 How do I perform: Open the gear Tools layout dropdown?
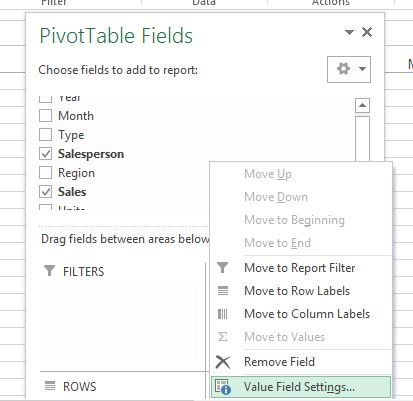click(x=349, y=69)
